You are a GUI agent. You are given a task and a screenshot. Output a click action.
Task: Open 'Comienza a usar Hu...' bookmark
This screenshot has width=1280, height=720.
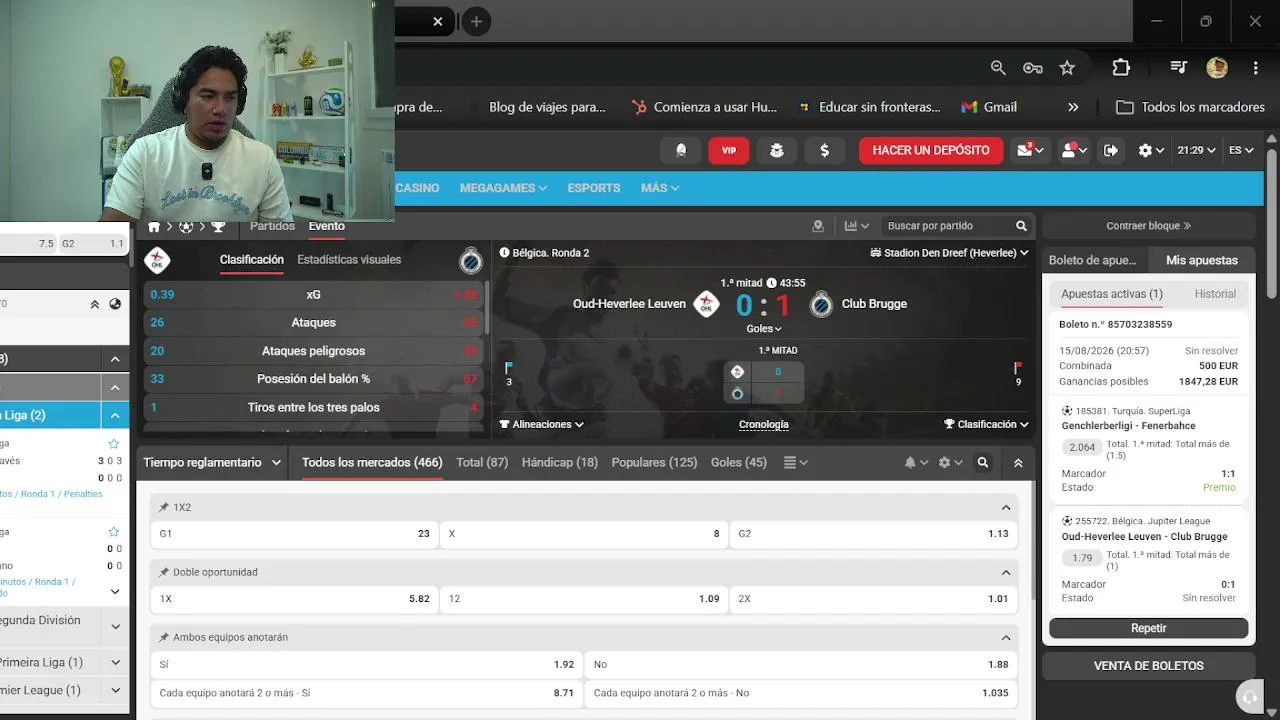[704, 107]
